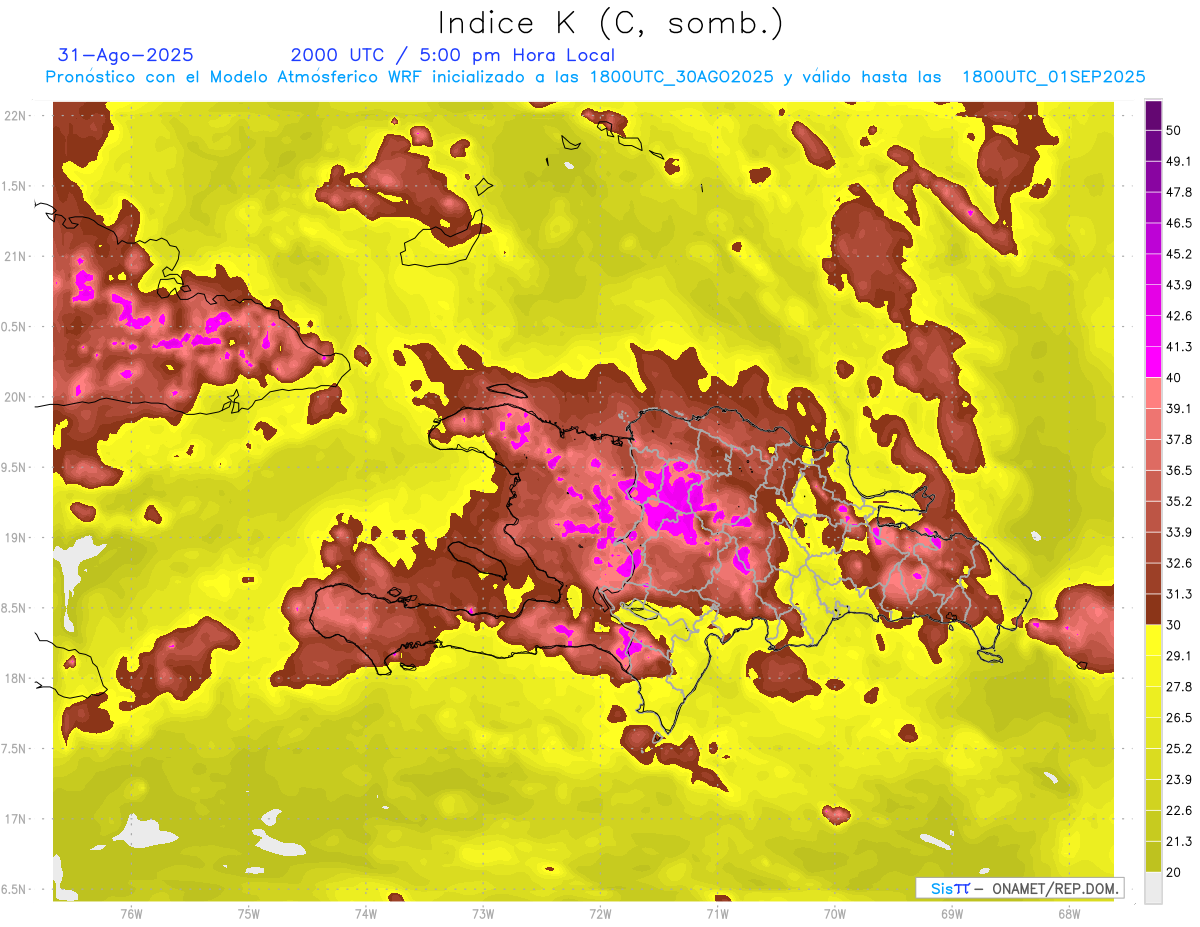The height and width of the screenshot is (927, 1200).
Task: Open the SisTT ONAMET/REP.DOM. watermark
Action: [x=1019, y=888]
